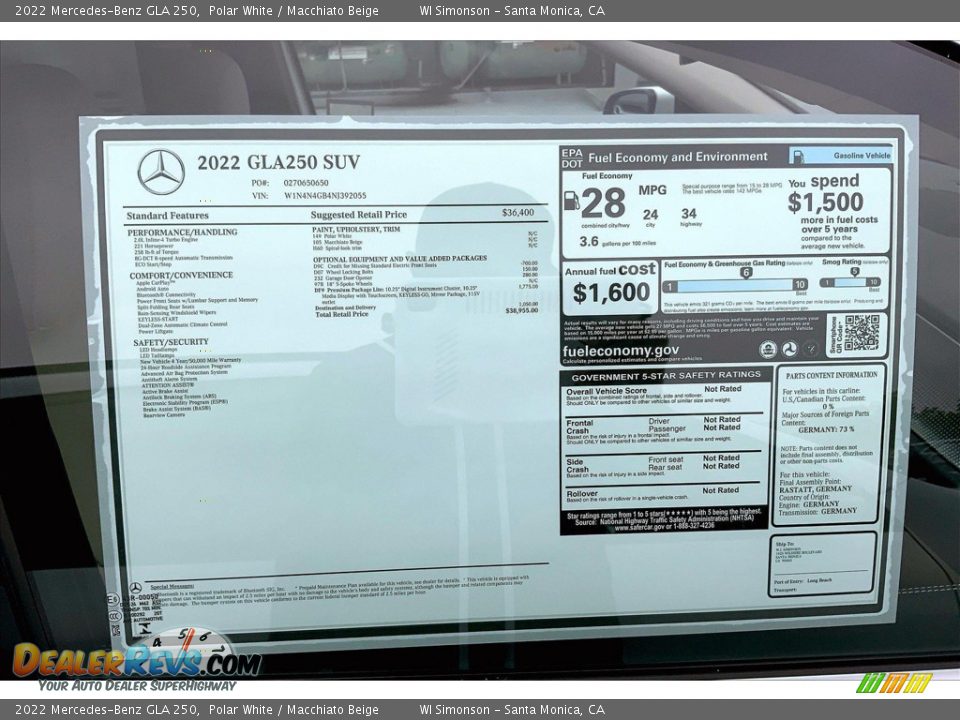
Task: Click the 'Side Crash' label
Action: point(577,465)
